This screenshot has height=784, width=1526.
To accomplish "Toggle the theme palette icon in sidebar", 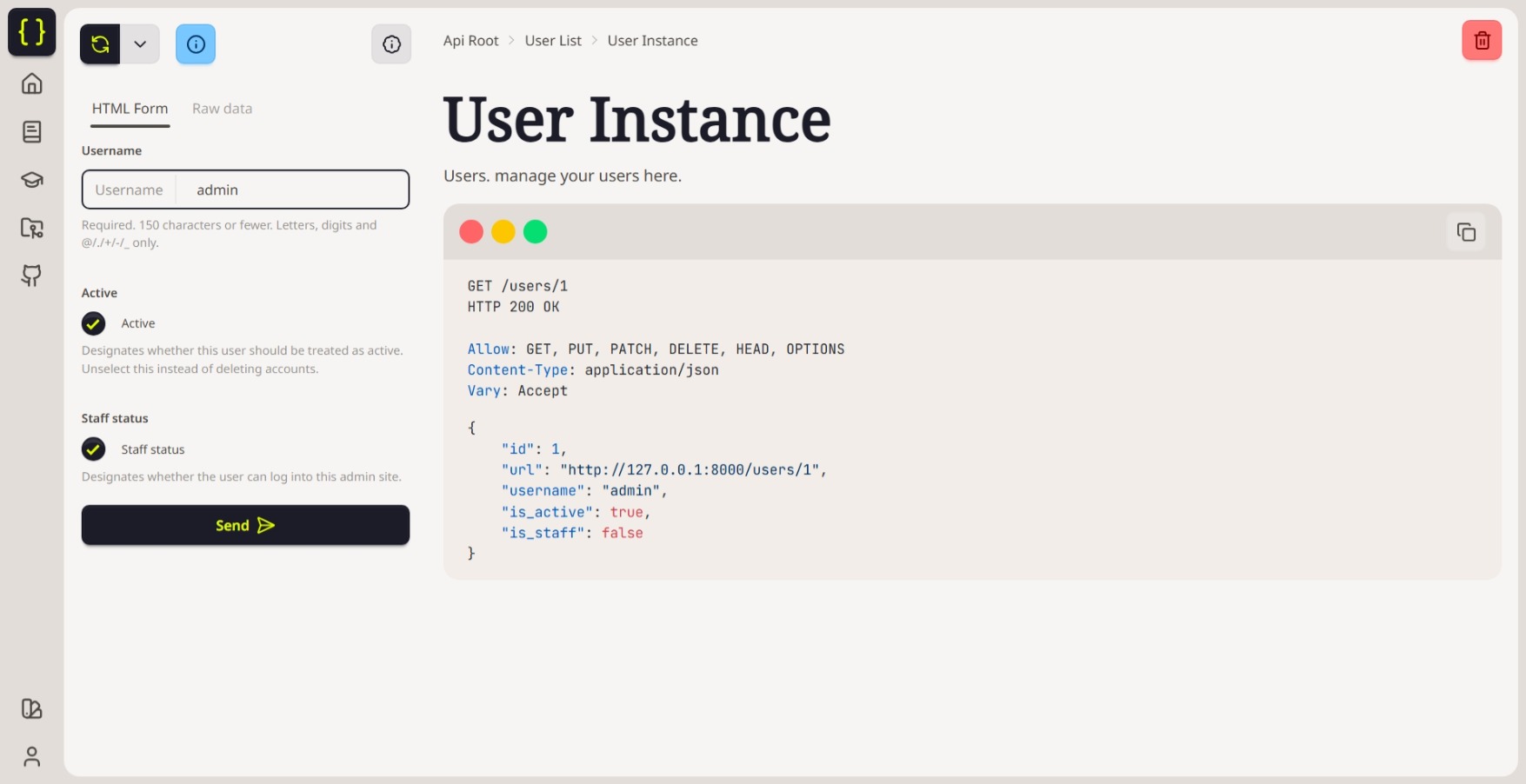I will coord(32,708).
